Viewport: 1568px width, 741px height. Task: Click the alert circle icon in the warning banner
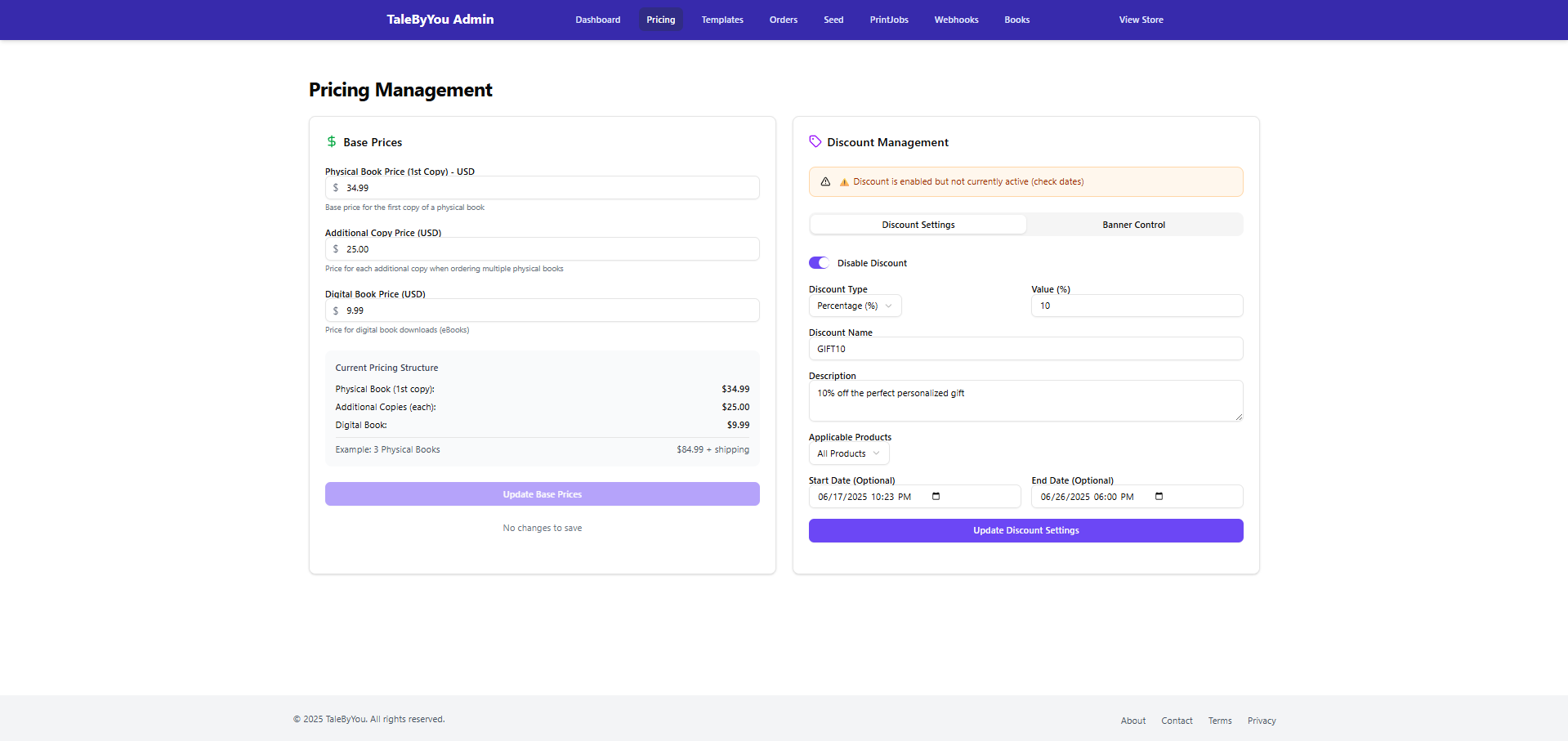point(825,181)
